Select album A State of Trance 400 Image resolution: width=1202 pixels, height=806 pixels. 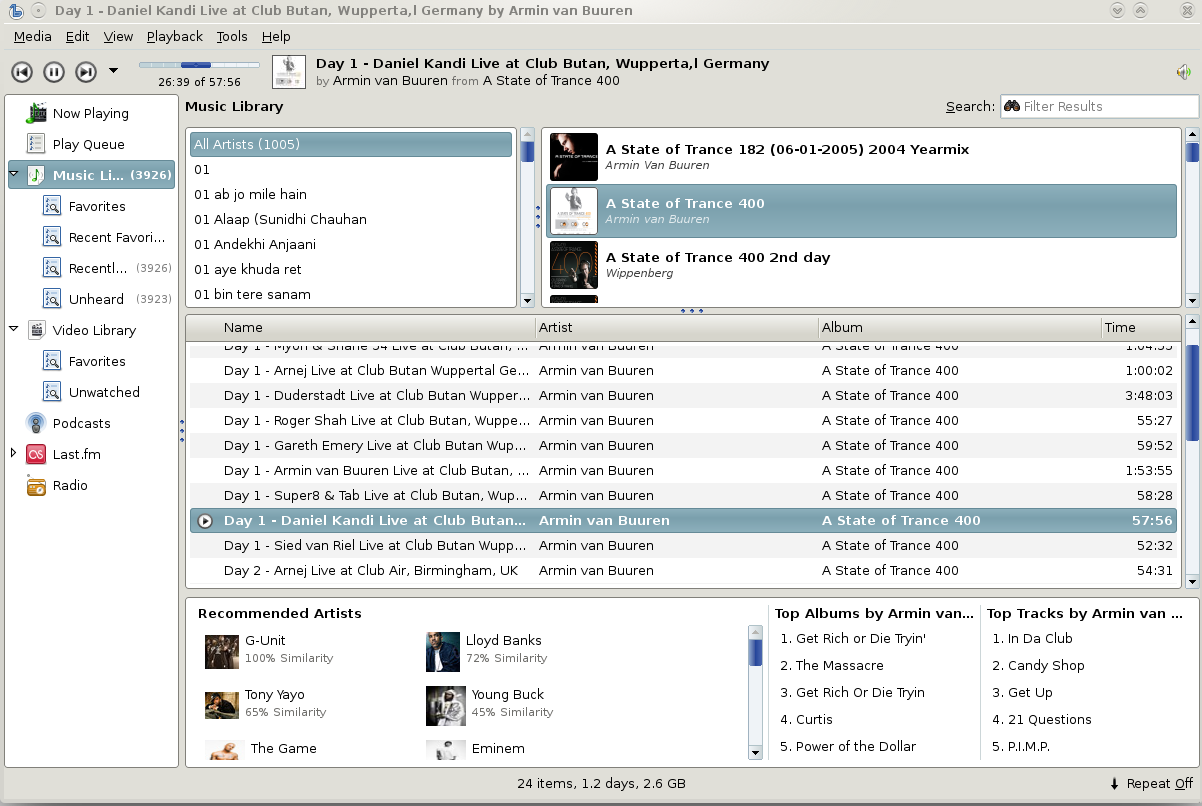[861, 211]
